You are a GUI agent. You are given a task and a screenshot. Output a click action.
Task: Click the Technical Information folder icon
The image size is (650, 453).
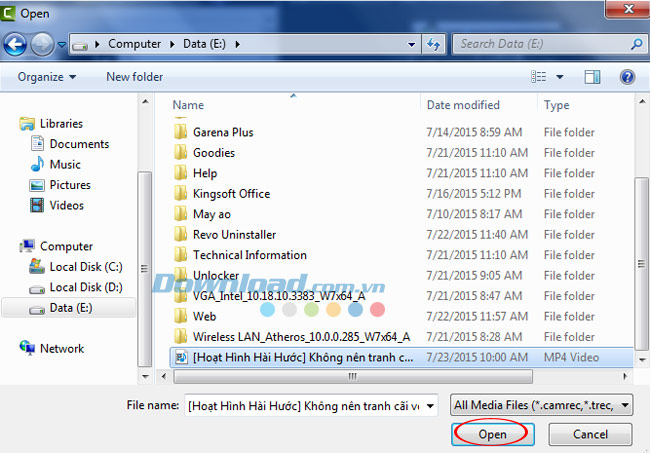(180, 255)
